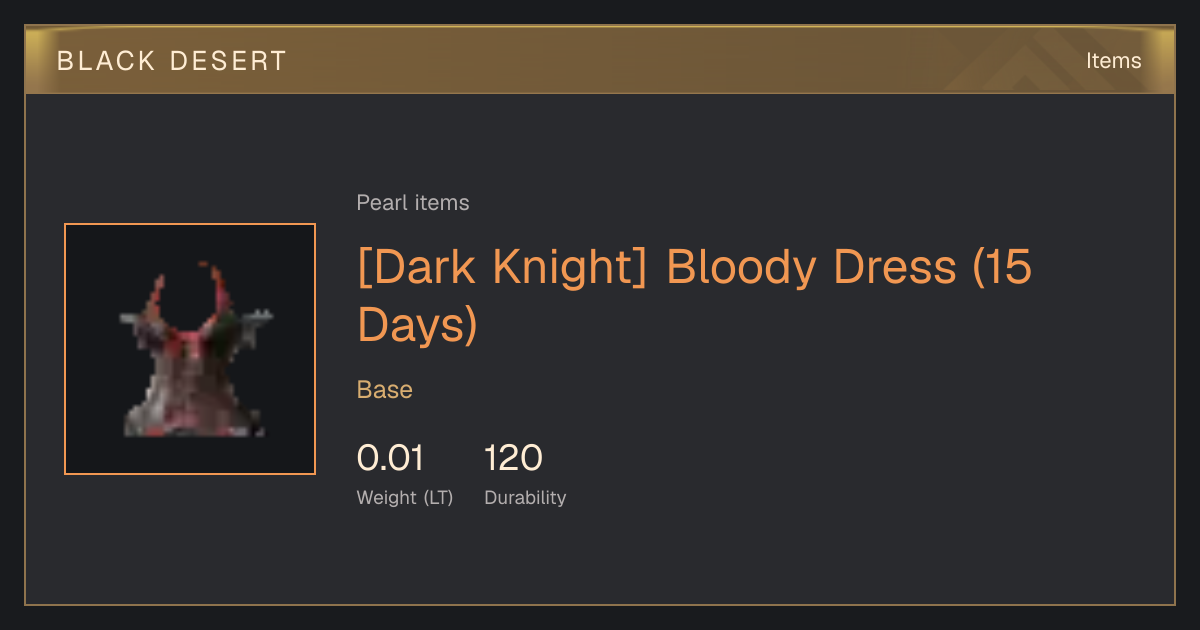This screenshot has height=630, width=1200.
Task: Click the 120 durability value
Action: click(x=513, y=458)
